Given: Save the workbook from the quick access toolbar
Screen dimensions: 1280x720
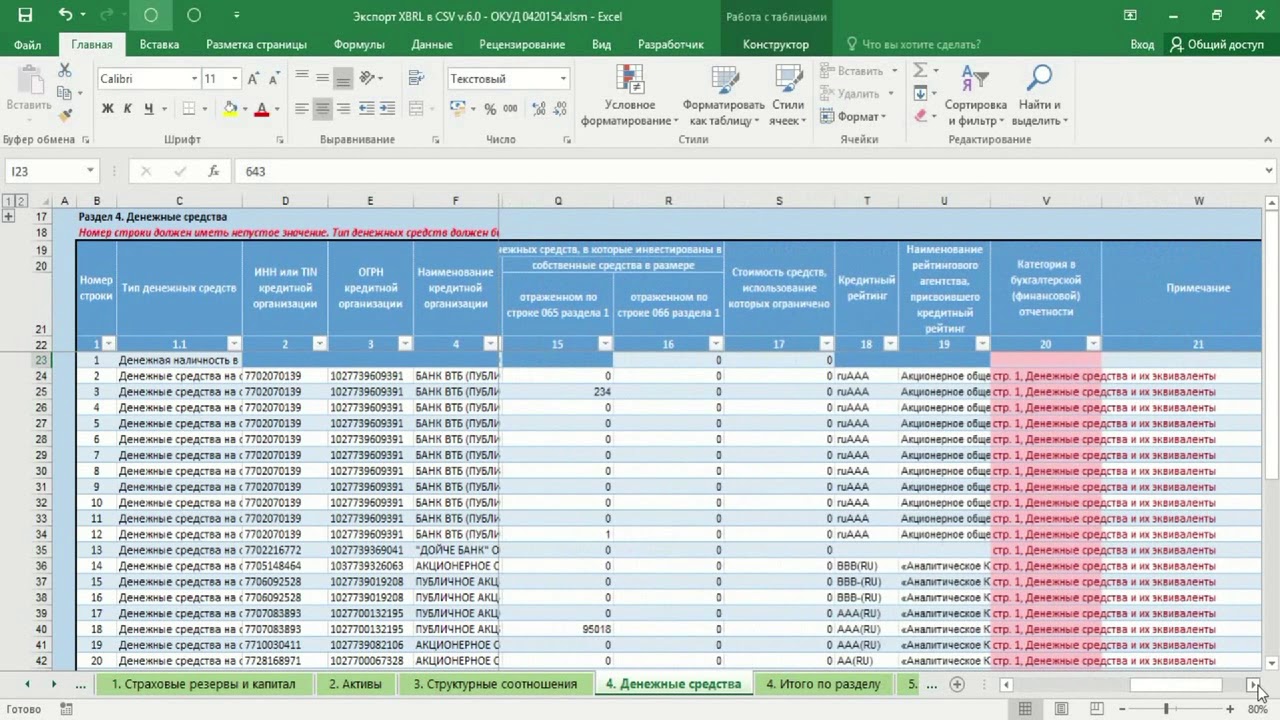Looking at the screenshot, I should (x=25, y=15).
